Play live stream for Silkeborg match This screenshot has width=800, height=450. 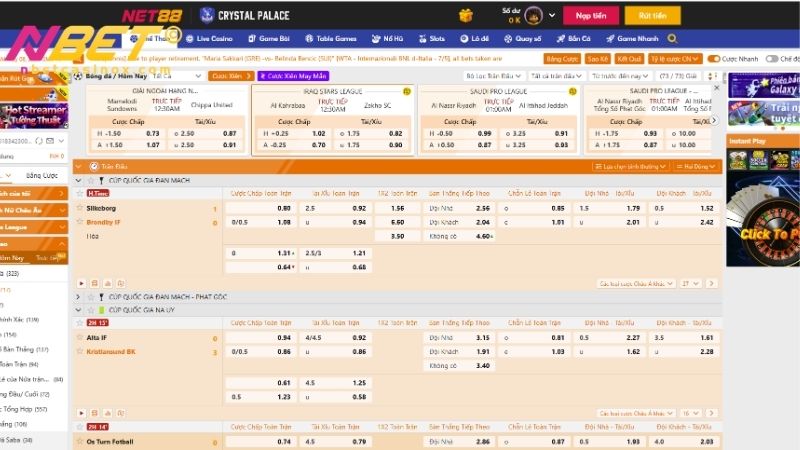[81, 283]
